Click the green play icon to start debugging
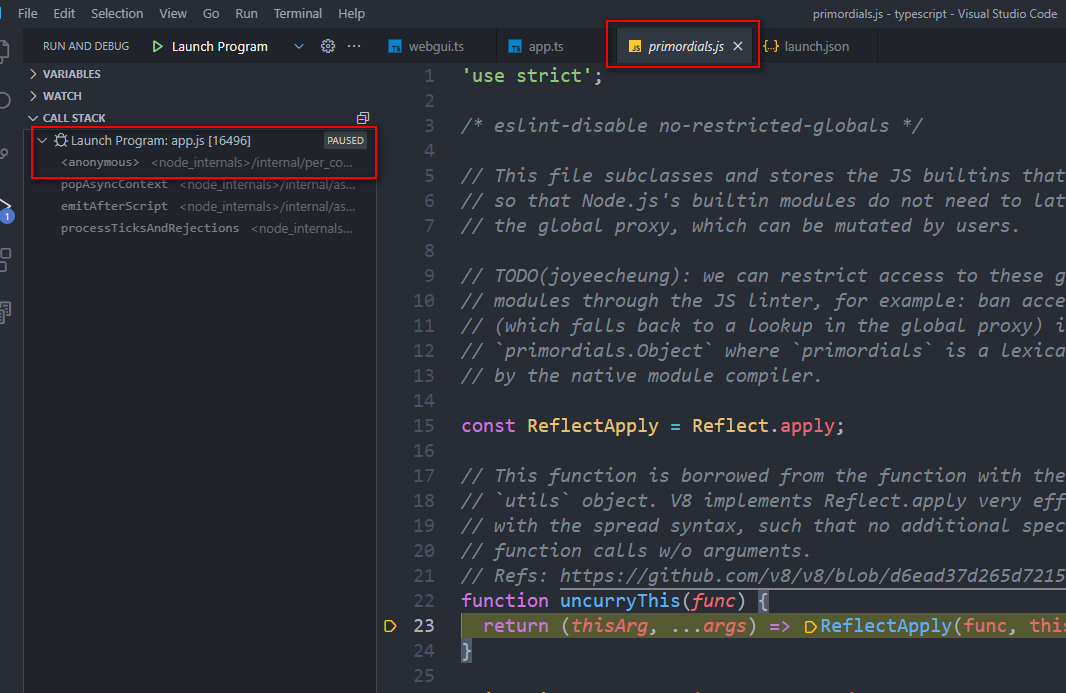 (x=158, y=45)
